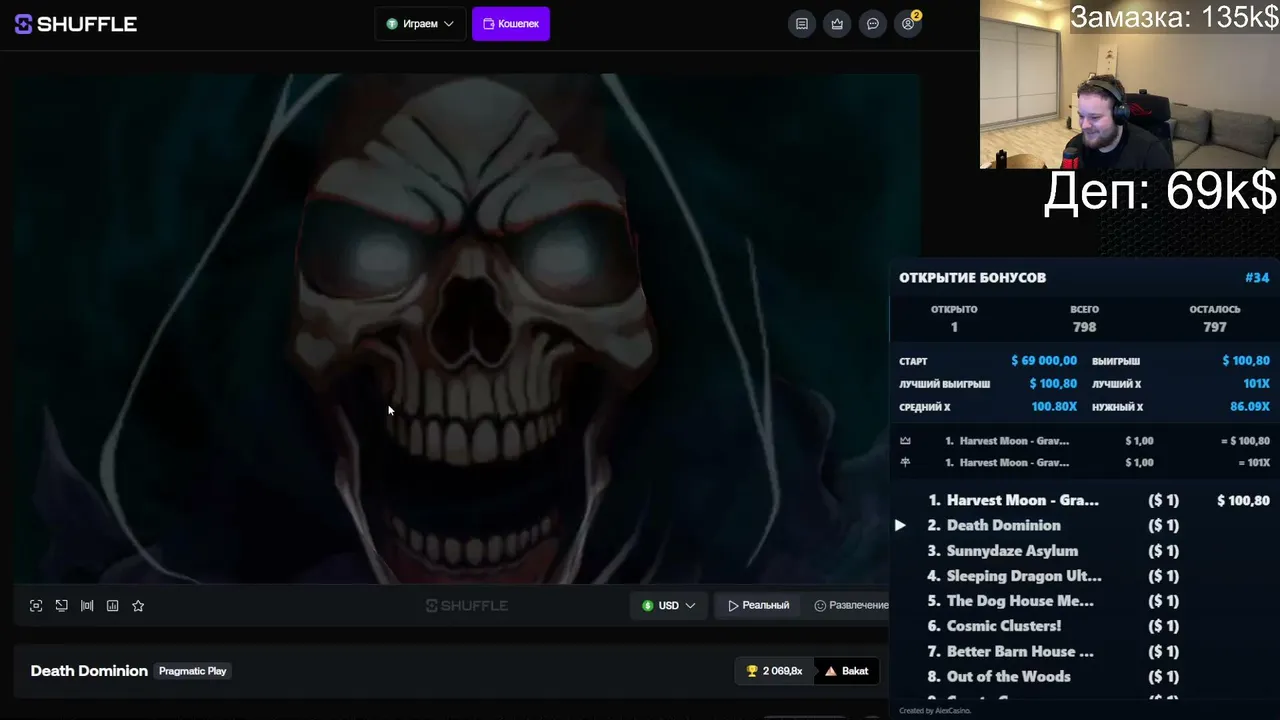Image resolution: width=1280 pixels, height=720 pixels.
Task: Select Sleeping Dragon Ult... in the bonus list
Action: 1084,576
